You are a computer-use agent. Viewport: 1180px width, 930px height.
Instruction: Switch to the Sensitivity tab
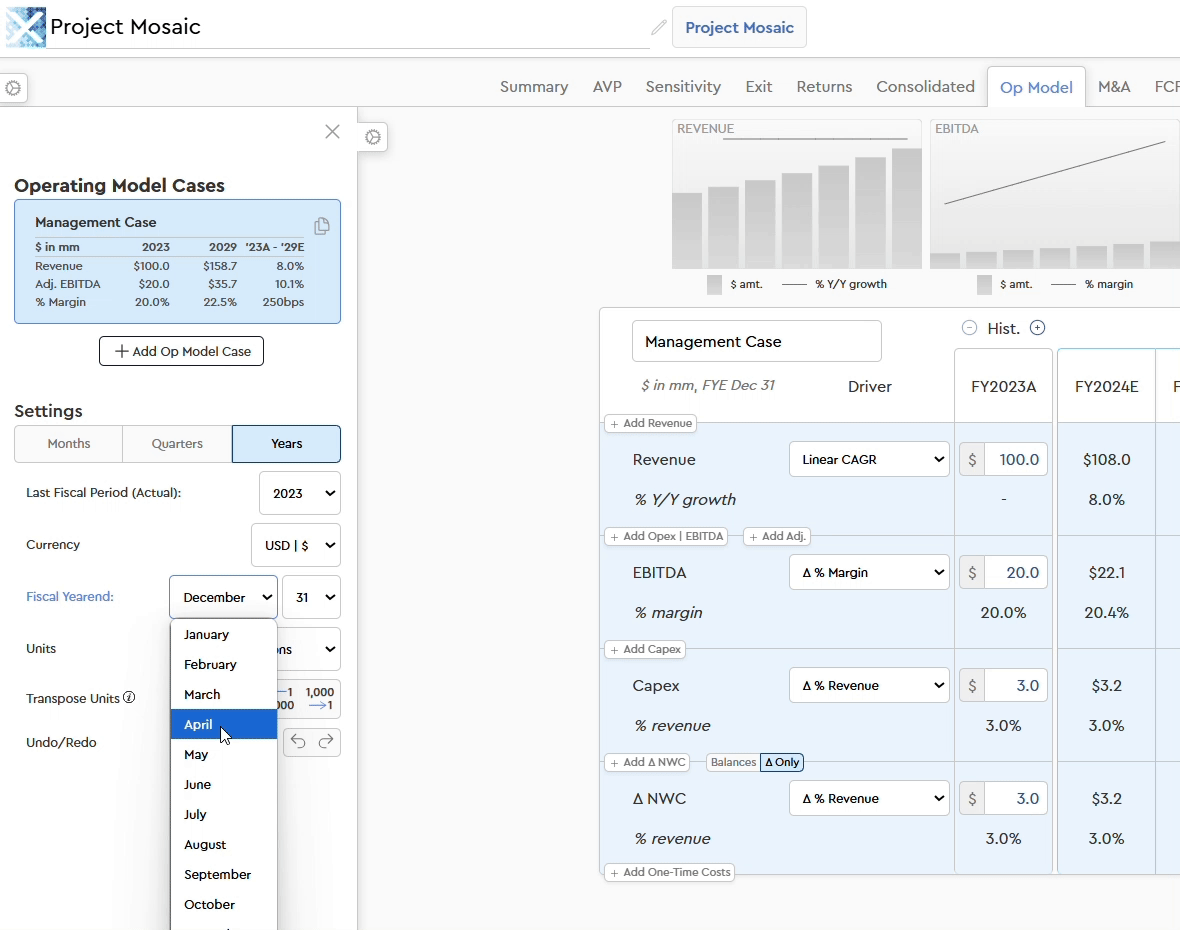pos(683,87)
